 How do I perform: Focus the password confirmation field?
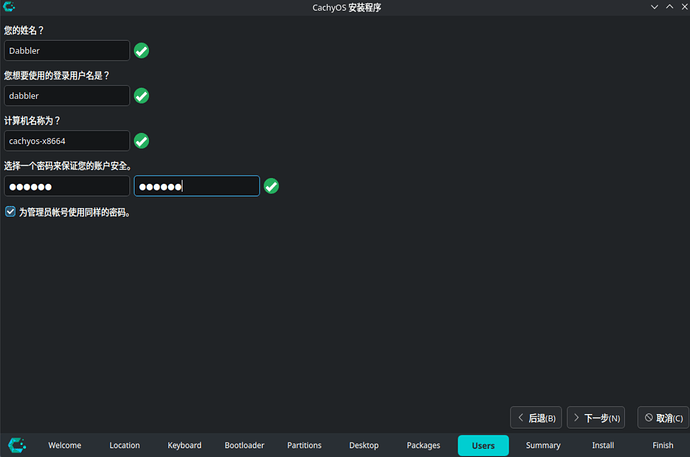(x=197, y=186)
